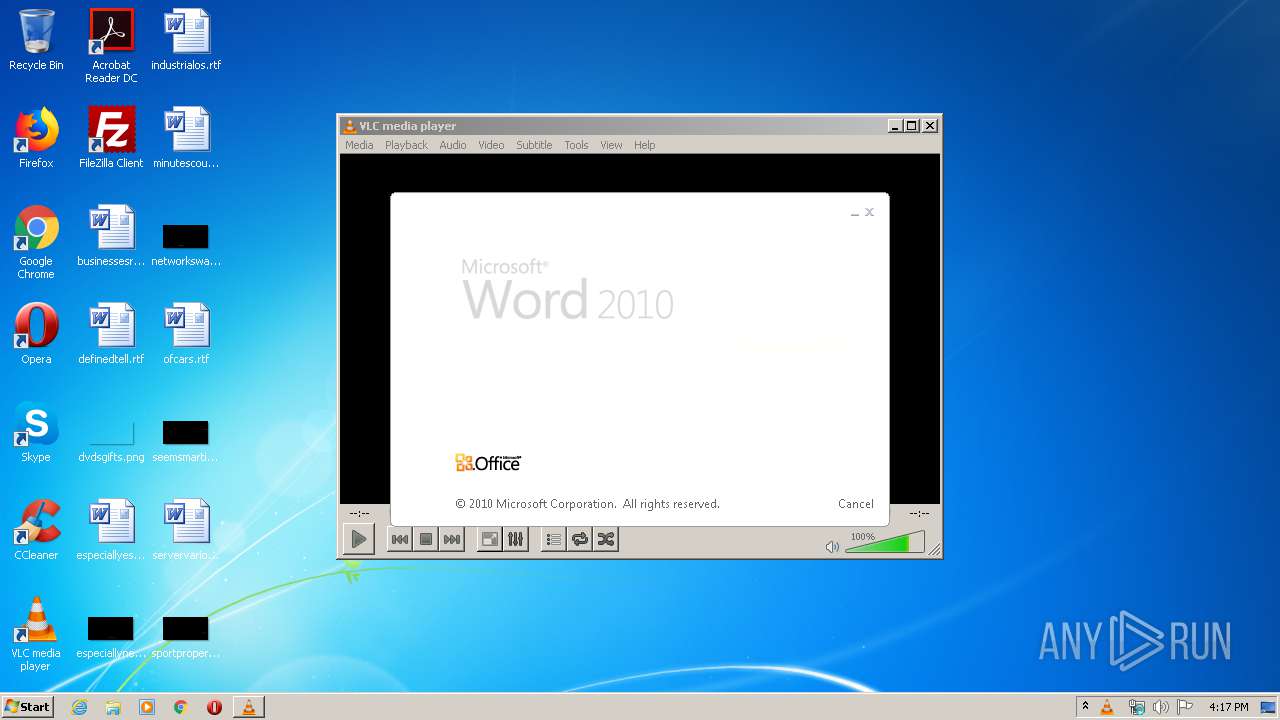The height and width of the screenshot is (720, 1280).
Task: Toggle the VLC playlist view
Action: tap(553, 539)
